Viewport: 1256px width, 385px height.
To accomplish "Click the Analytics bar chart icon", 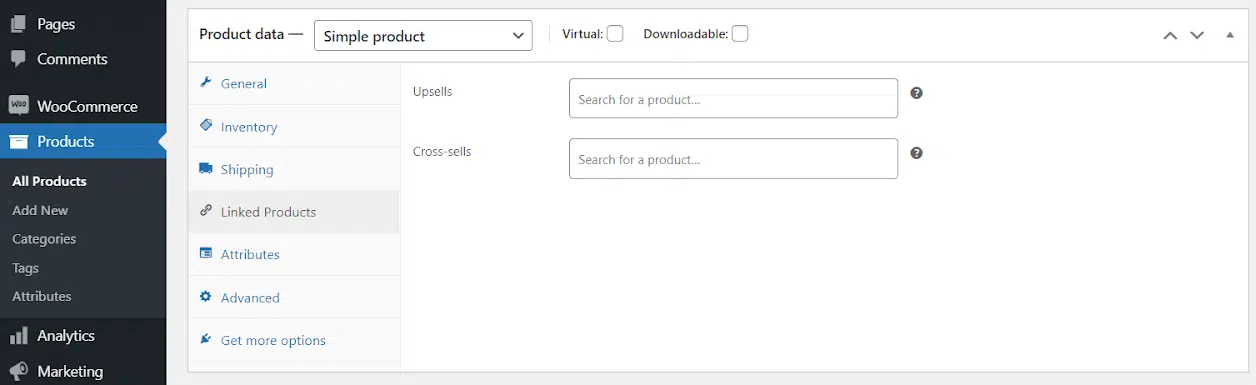I will click(x=18, y=336).
